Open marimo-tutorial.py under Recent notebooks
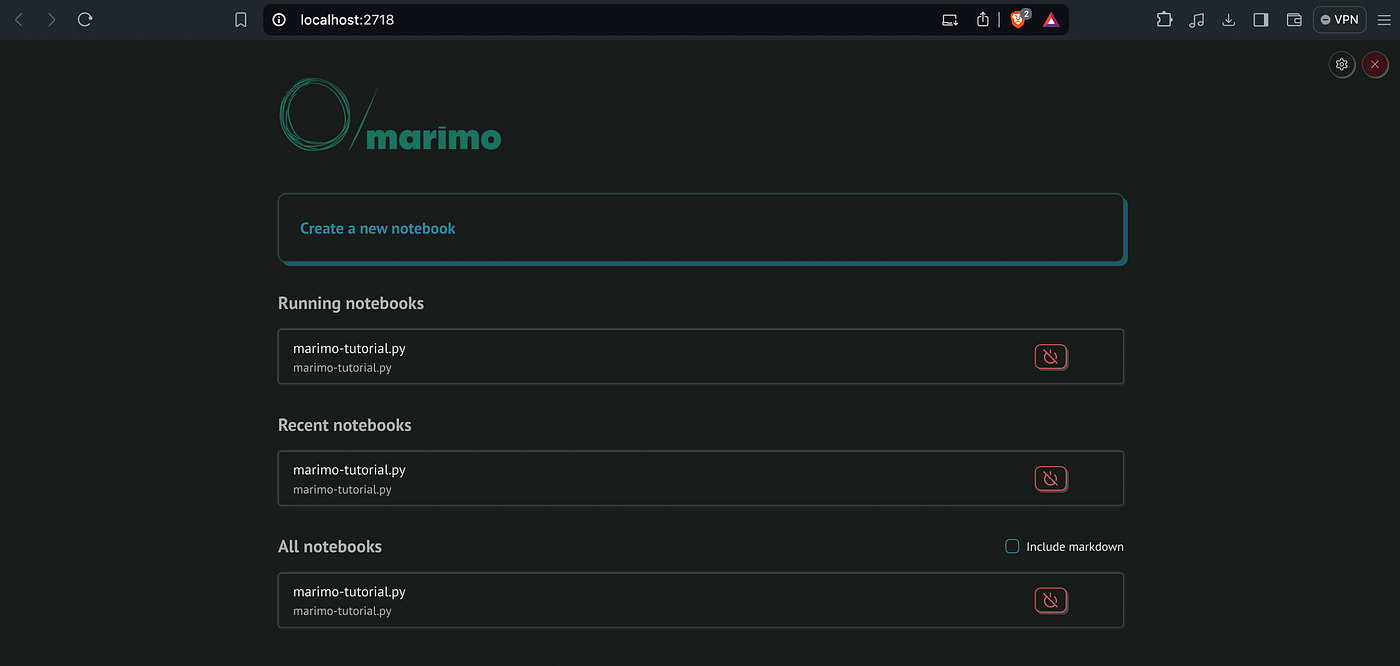Screen dimensions: 1400x666 tap(701, 479)
